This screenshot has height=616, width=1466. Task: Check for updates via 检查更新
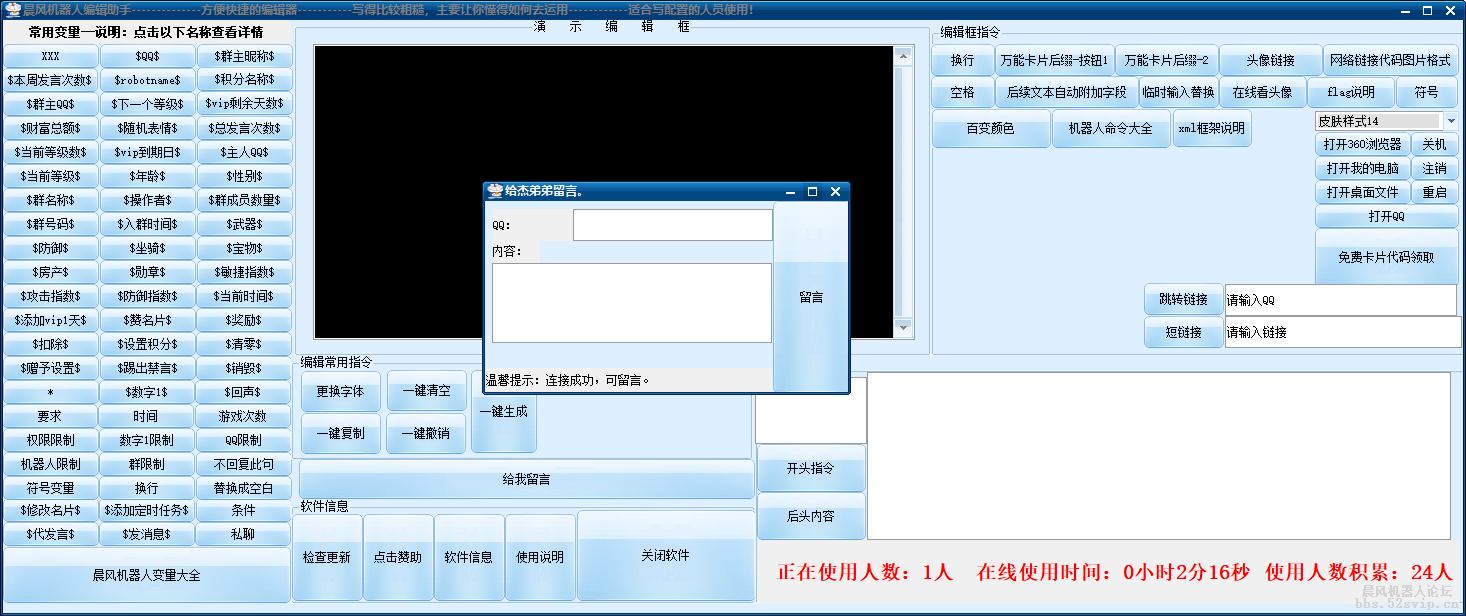327,555
